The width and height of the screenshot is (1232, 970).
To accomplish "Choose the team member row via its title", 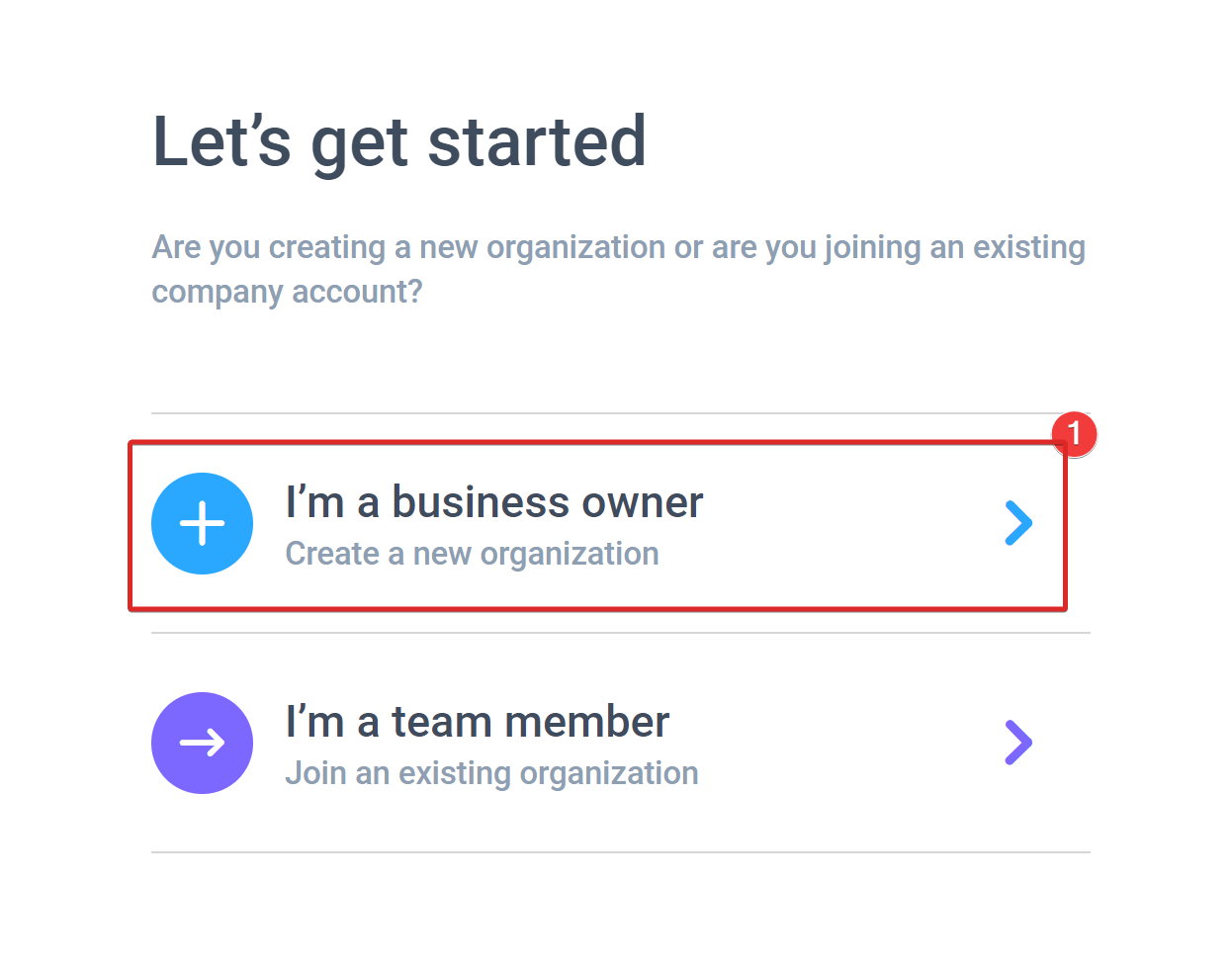I will coord(478,722).
